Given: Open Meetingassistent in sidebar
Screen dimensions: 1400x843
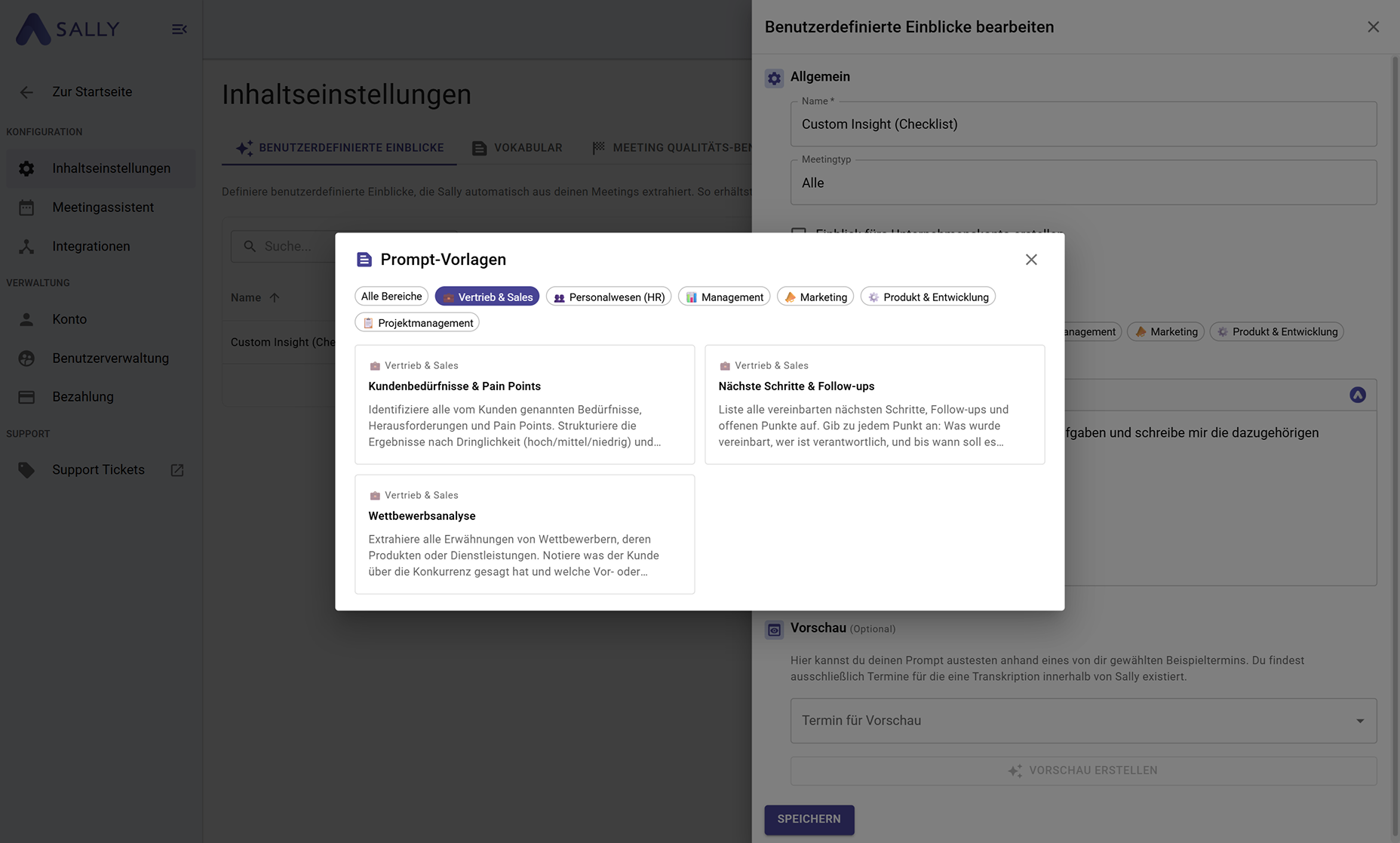Looking at the screenshot, I should click(103, 207).
